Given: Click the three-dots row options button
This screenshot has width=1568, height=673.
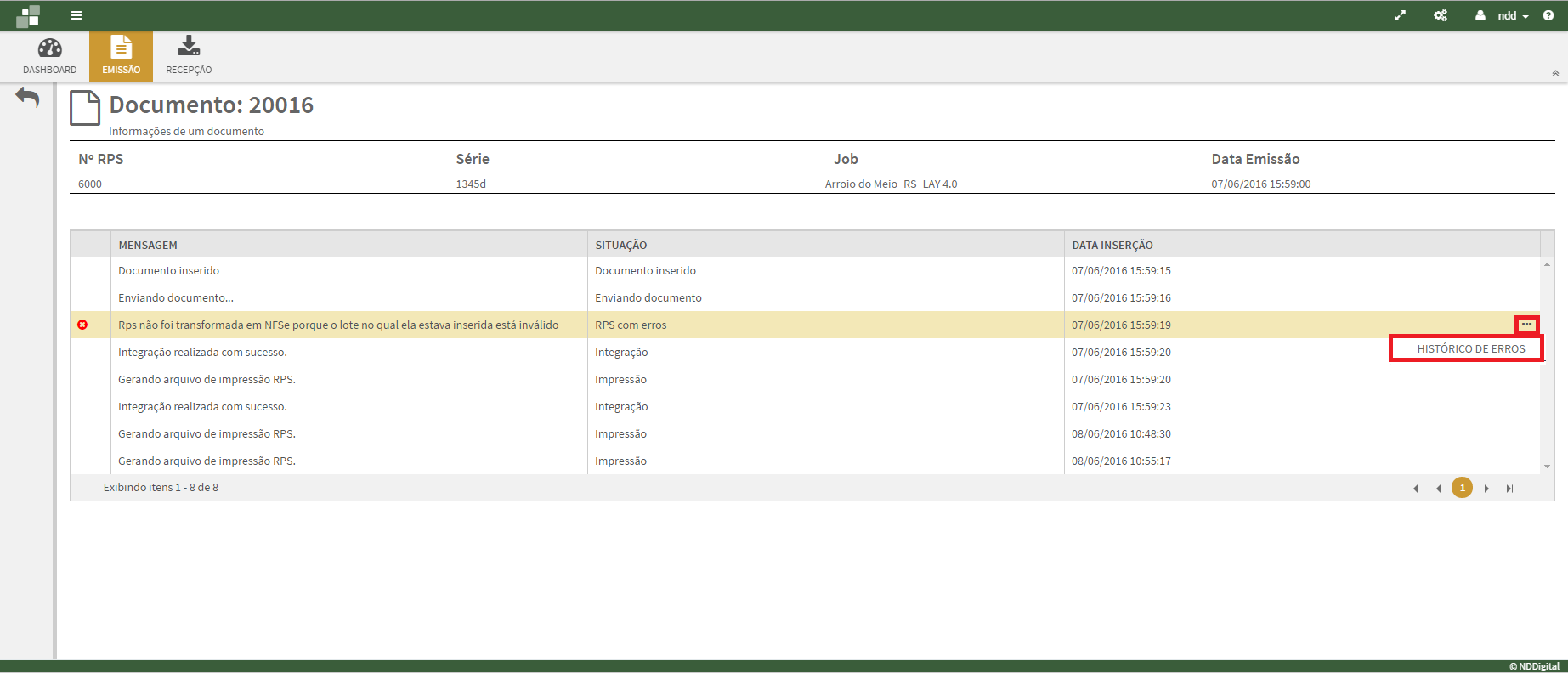Looking at the screenshot, I should point(1526,325).
